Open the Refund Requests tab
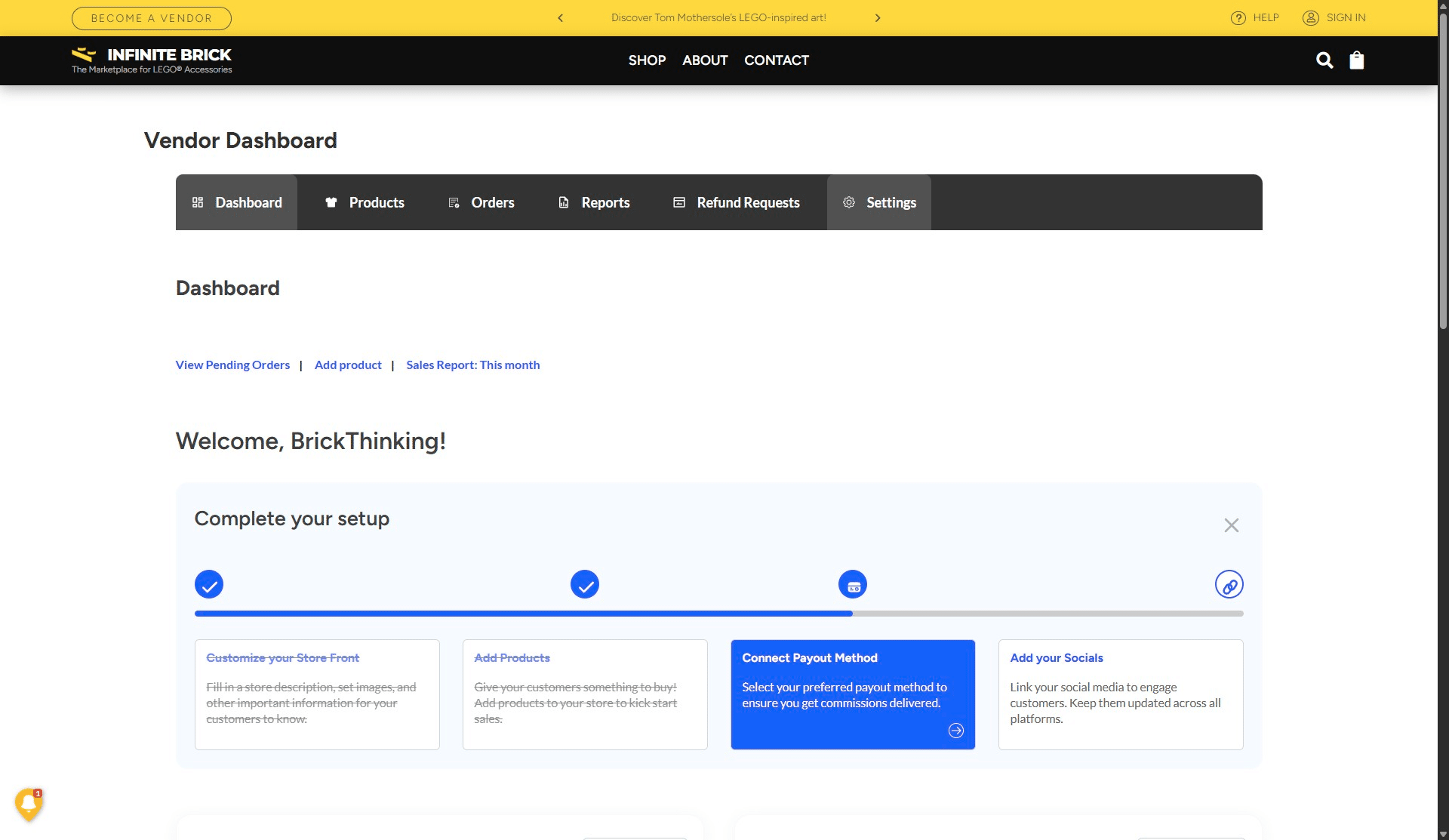This screenshot has height=840, width=1449. coord(736,202)
